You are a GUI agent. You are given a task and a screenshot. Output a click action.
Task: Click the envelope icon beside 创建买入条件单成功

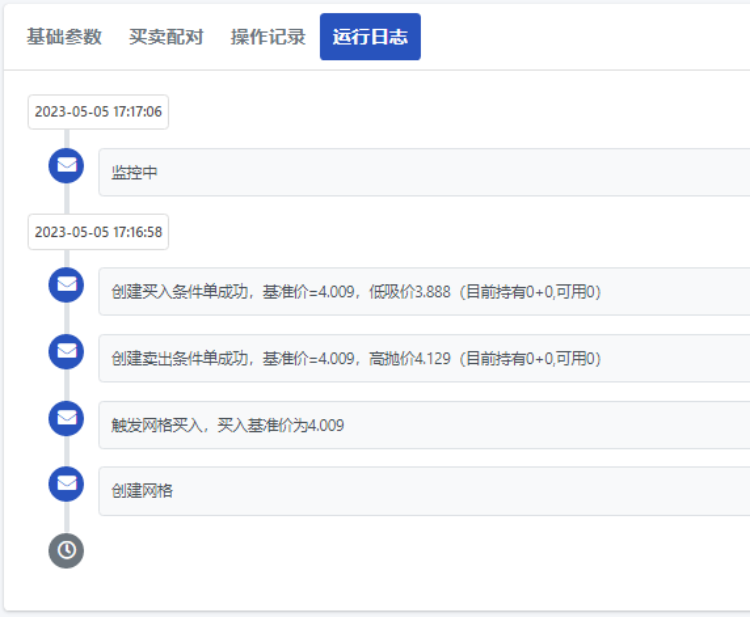point(66,285)
